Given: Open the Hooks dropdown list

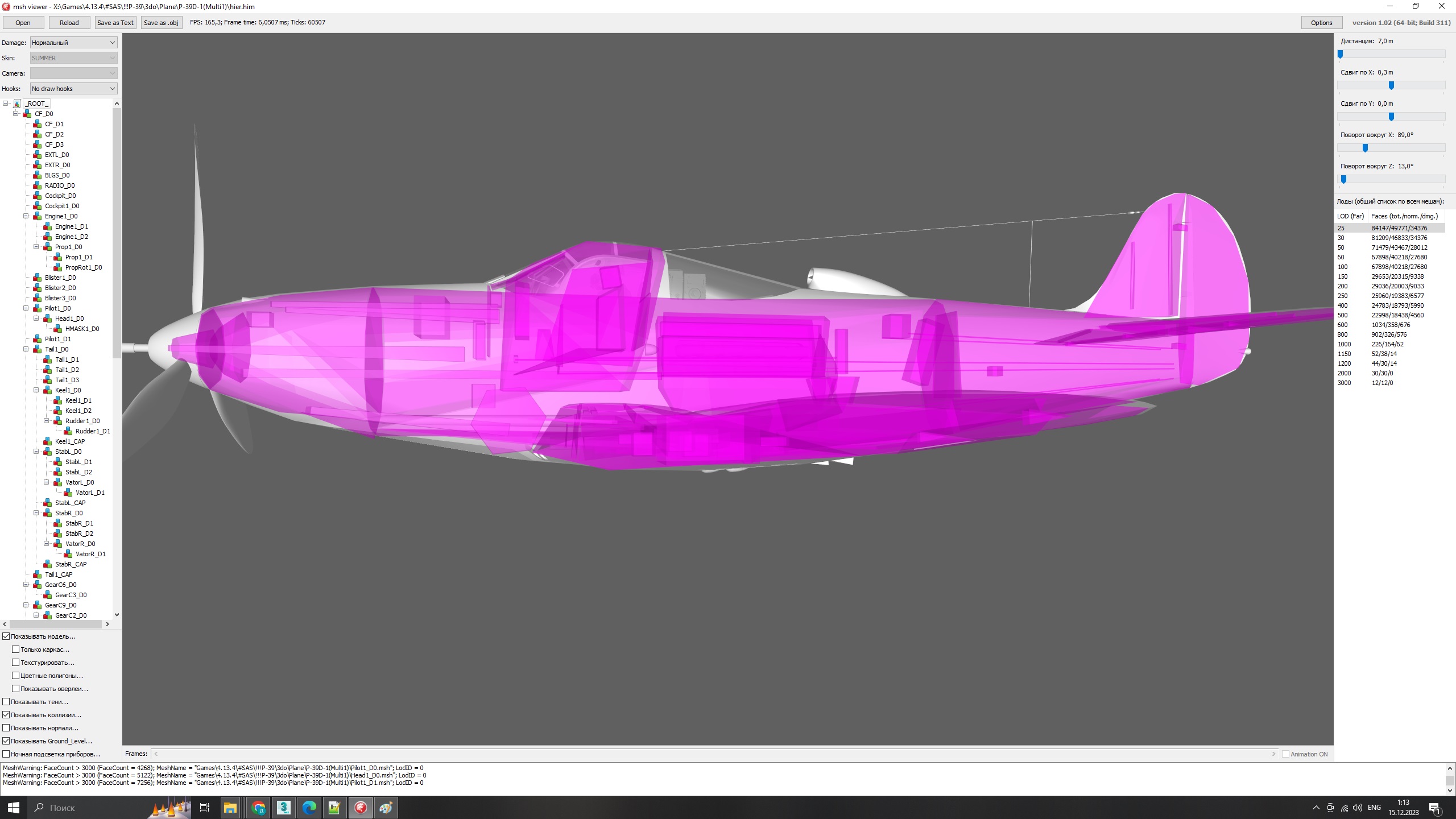Looking at the screenshot, I should 73,89.
